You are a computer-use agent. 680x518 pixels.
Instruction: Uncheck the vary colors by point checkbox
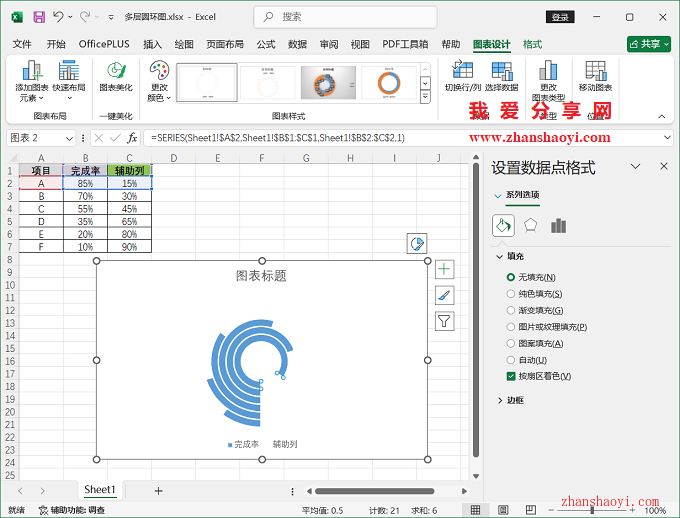click(x=511, y=376)
